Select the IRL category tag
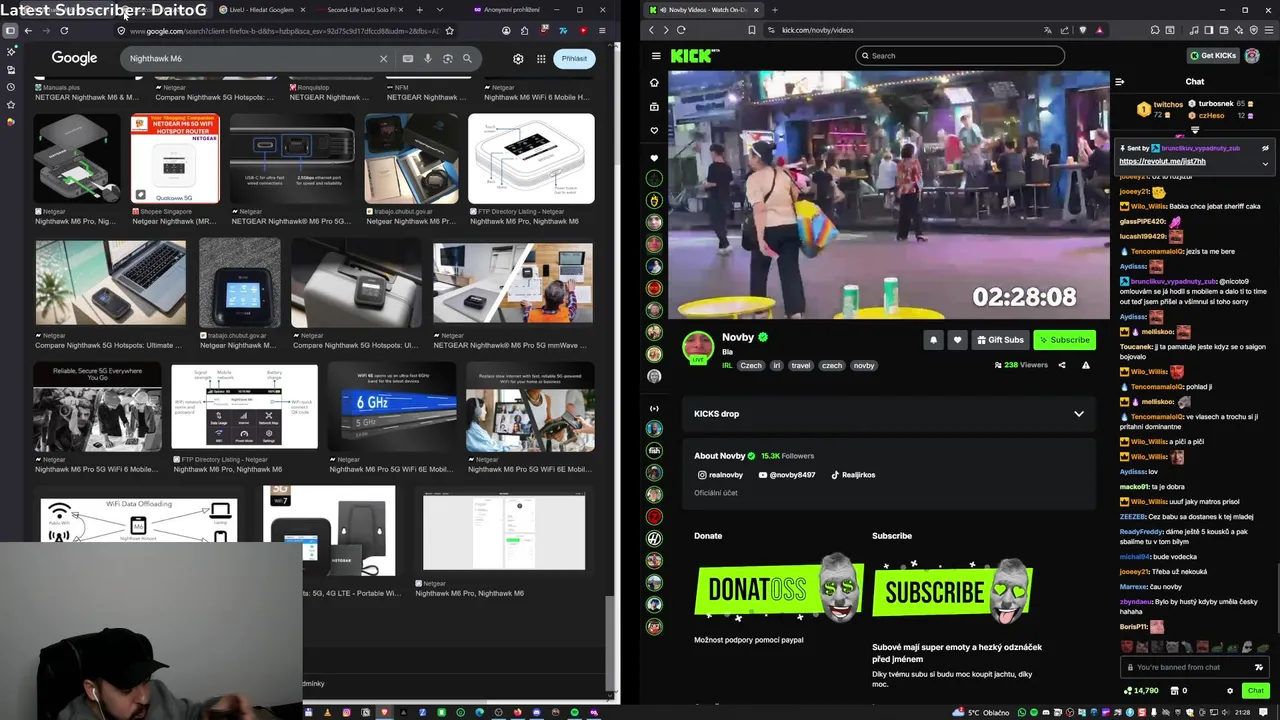 coord(727,366)
